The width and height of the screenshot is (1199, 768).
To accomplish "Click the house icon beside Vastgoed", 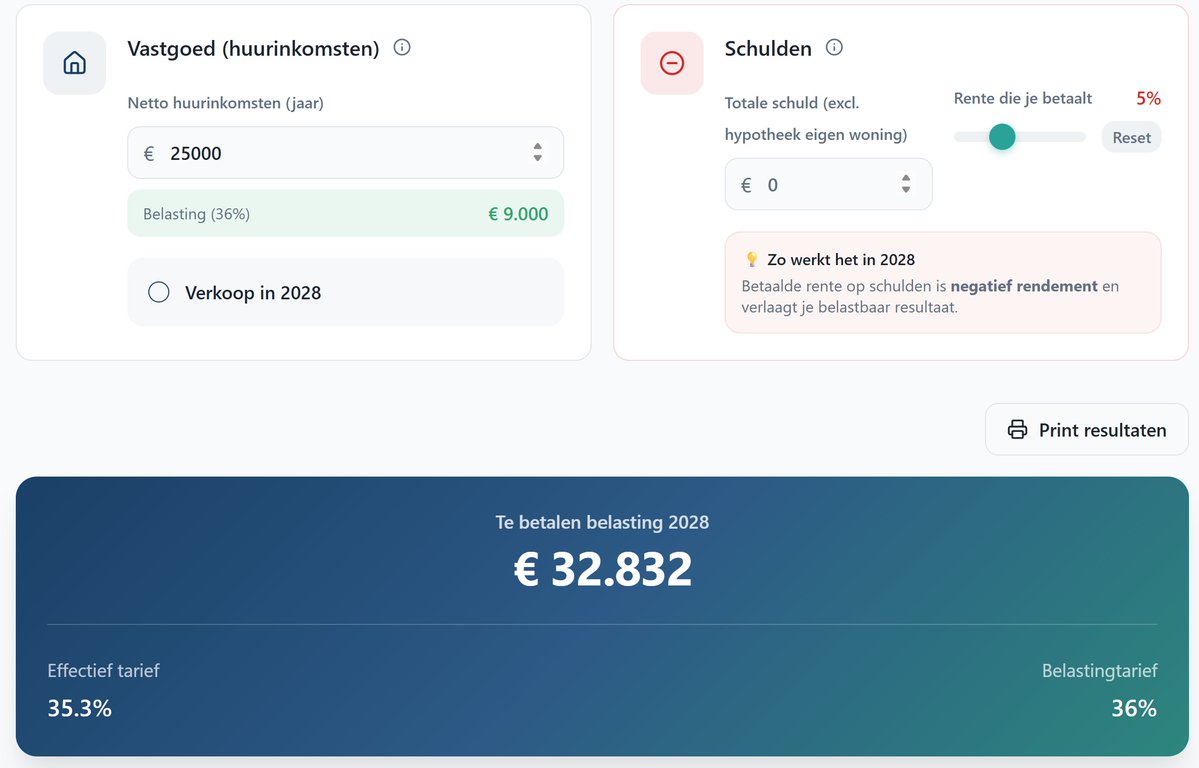I will [x=74, y=63].
